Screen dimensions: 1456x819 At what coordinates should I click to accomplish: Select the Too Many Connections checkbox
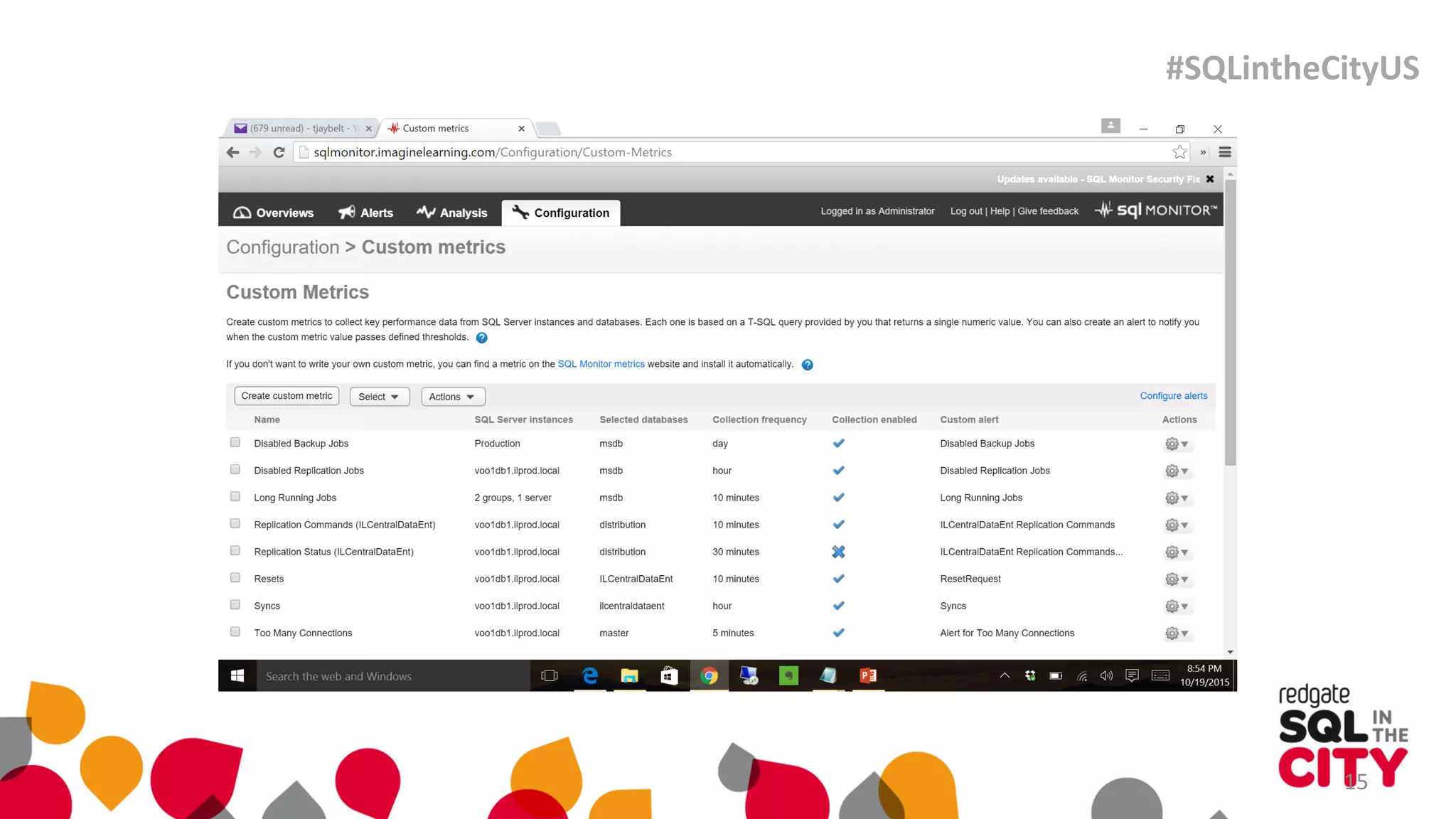click(235, 631)
